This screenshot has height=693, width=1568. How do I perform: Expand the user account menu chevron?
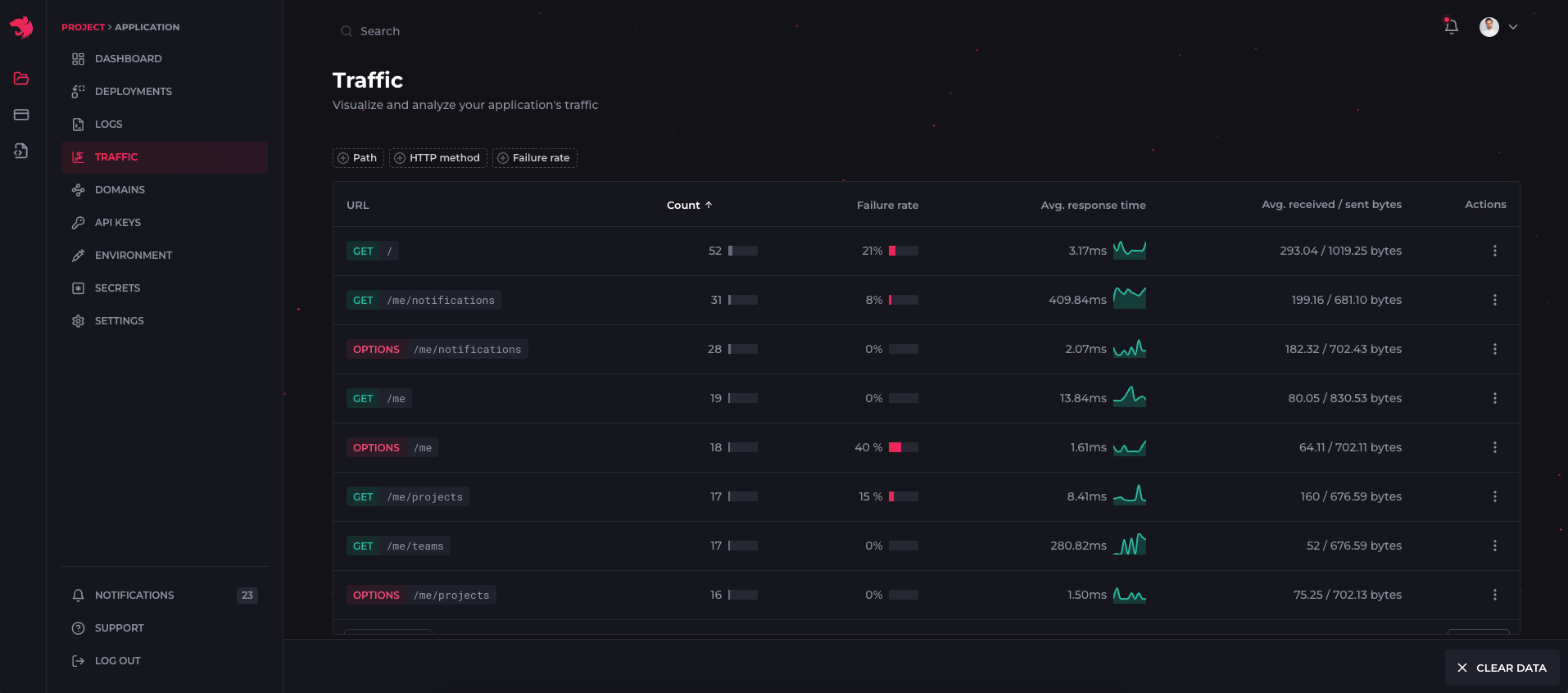pos(1513,27)
